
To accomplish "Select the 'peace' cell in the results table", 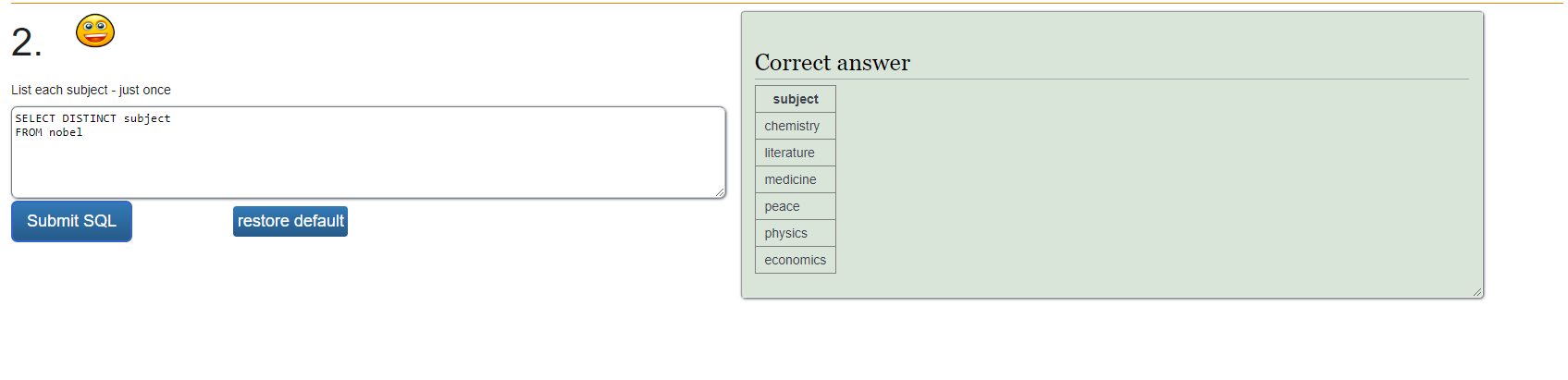I will coord(796,206).
